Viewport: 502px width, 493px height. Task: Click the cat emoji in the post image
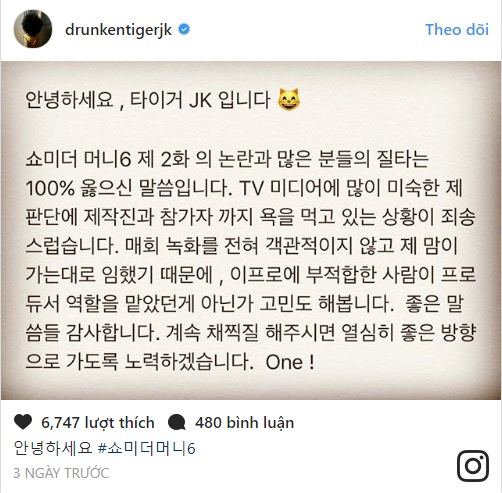289,100
